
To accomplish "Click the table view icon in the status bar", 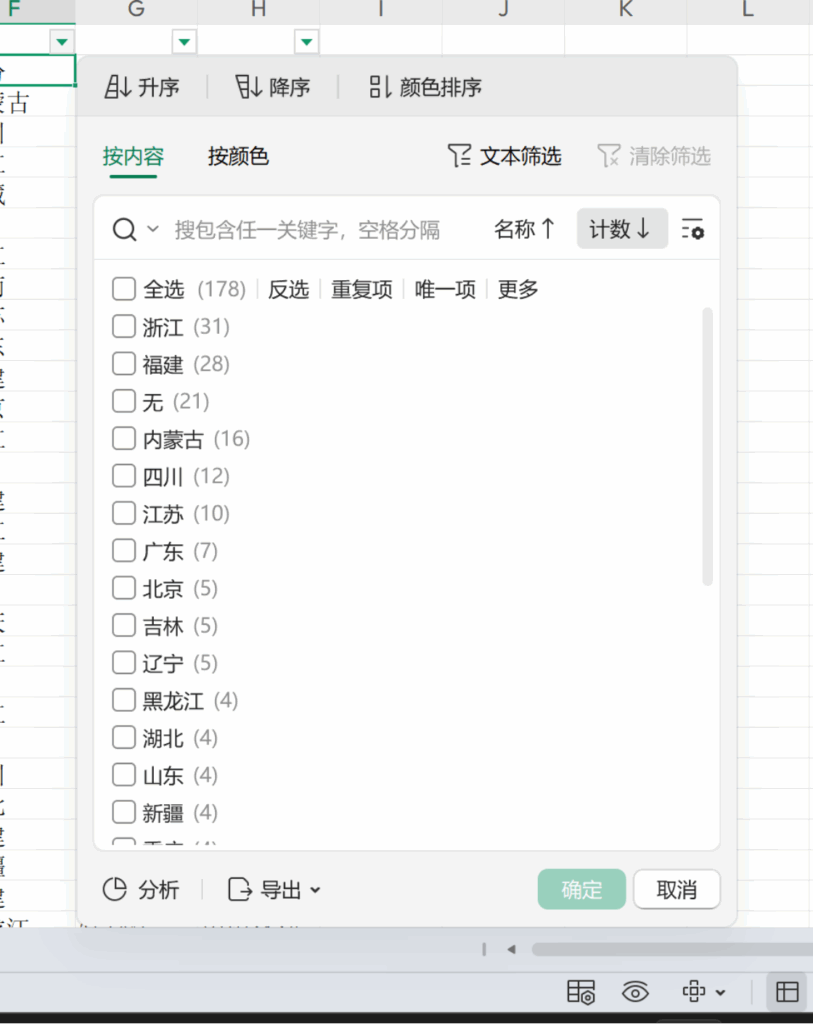I will point(786,992).
